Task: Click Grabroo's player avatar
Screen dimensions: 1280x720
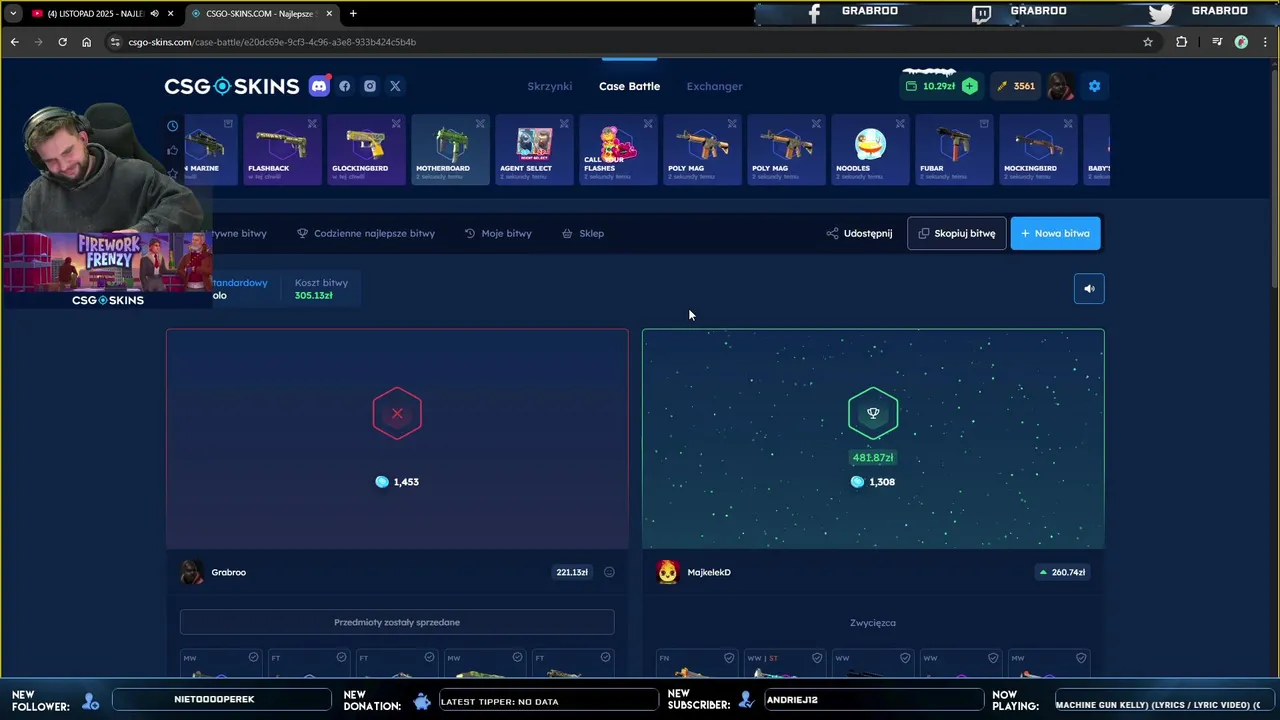Action: pos(191,572)
